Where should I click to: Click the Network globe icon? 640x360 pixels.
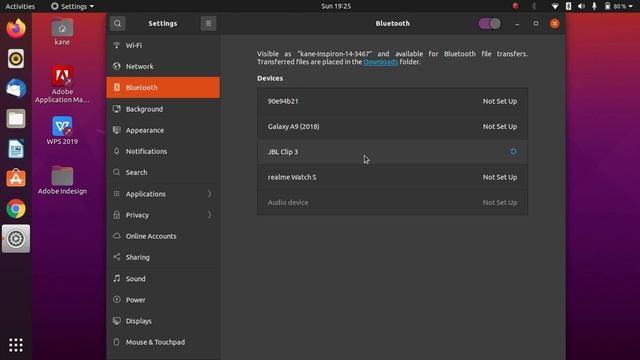click(117, 66)
